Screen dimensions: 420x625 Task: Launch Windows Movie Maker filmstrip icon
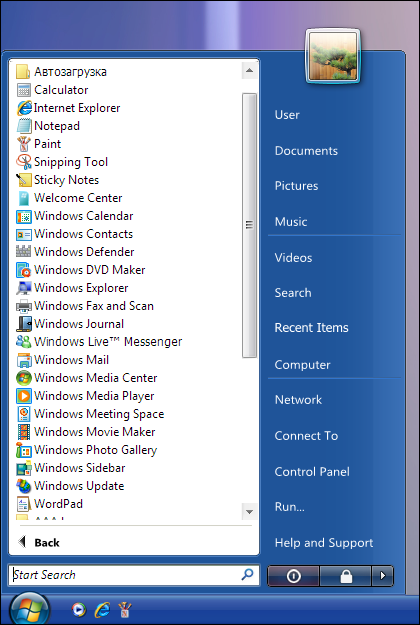point(24,432)
